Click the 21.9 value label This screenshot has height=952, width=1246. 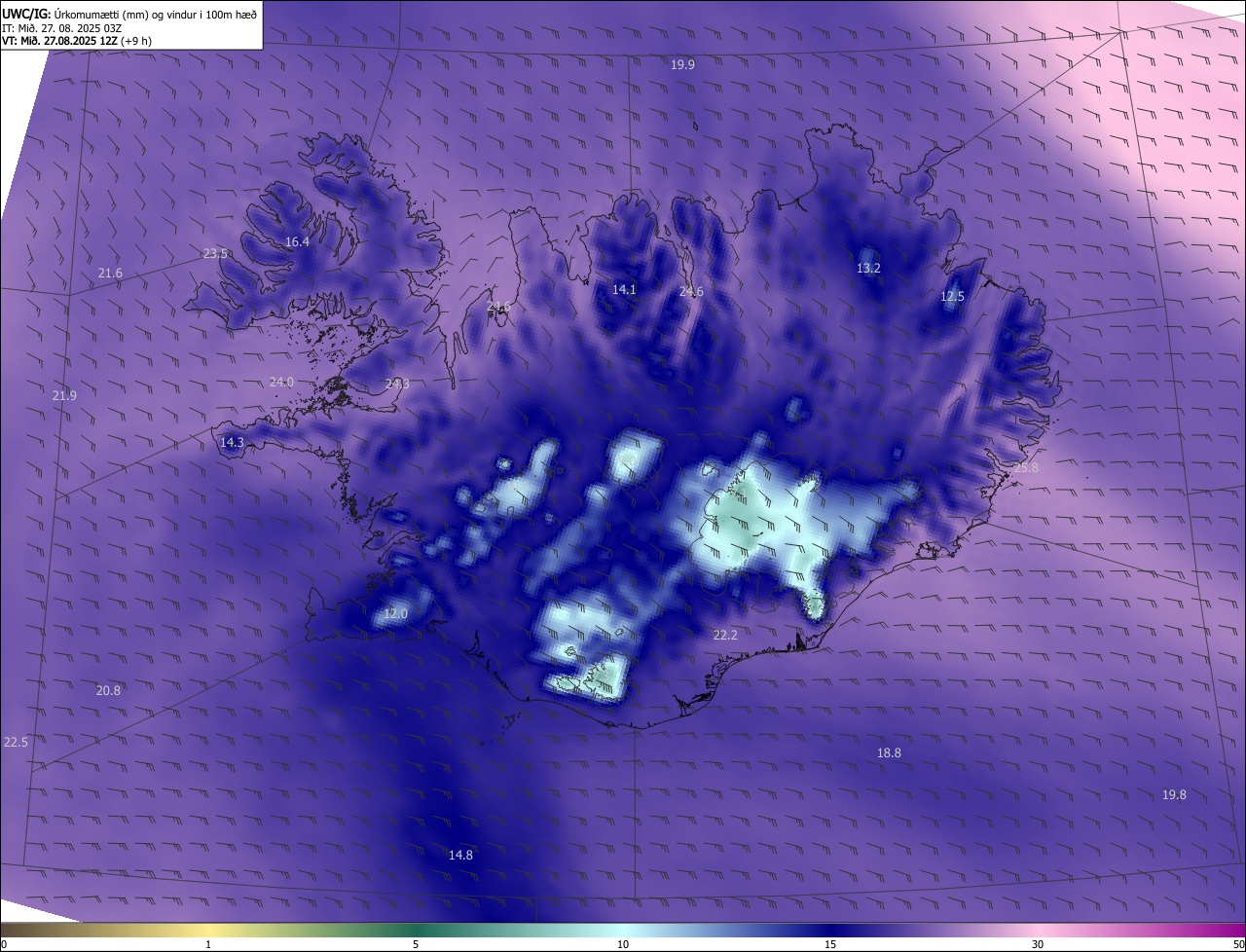(x=64, y=395)
